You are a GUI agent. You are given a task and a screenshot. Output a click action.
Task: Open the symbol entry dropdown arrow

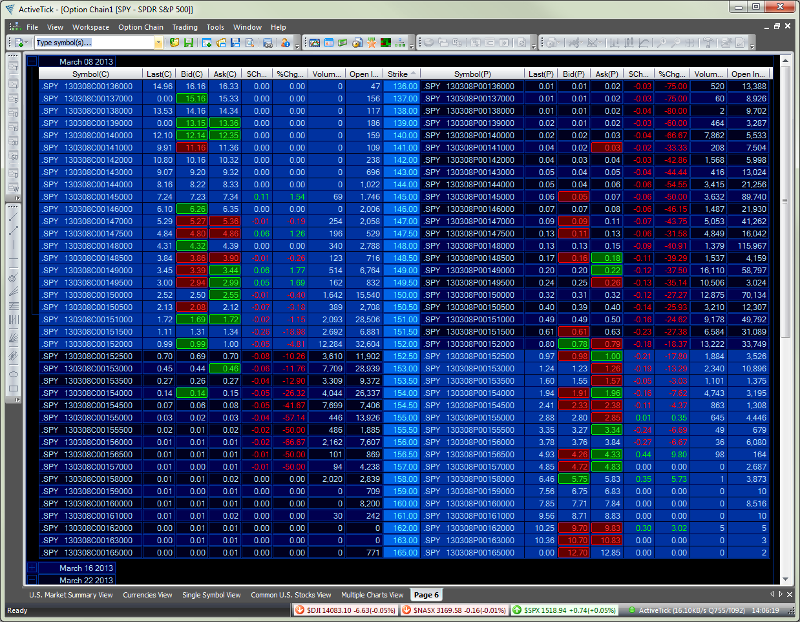pyautogui.click(x=158, y=43)
